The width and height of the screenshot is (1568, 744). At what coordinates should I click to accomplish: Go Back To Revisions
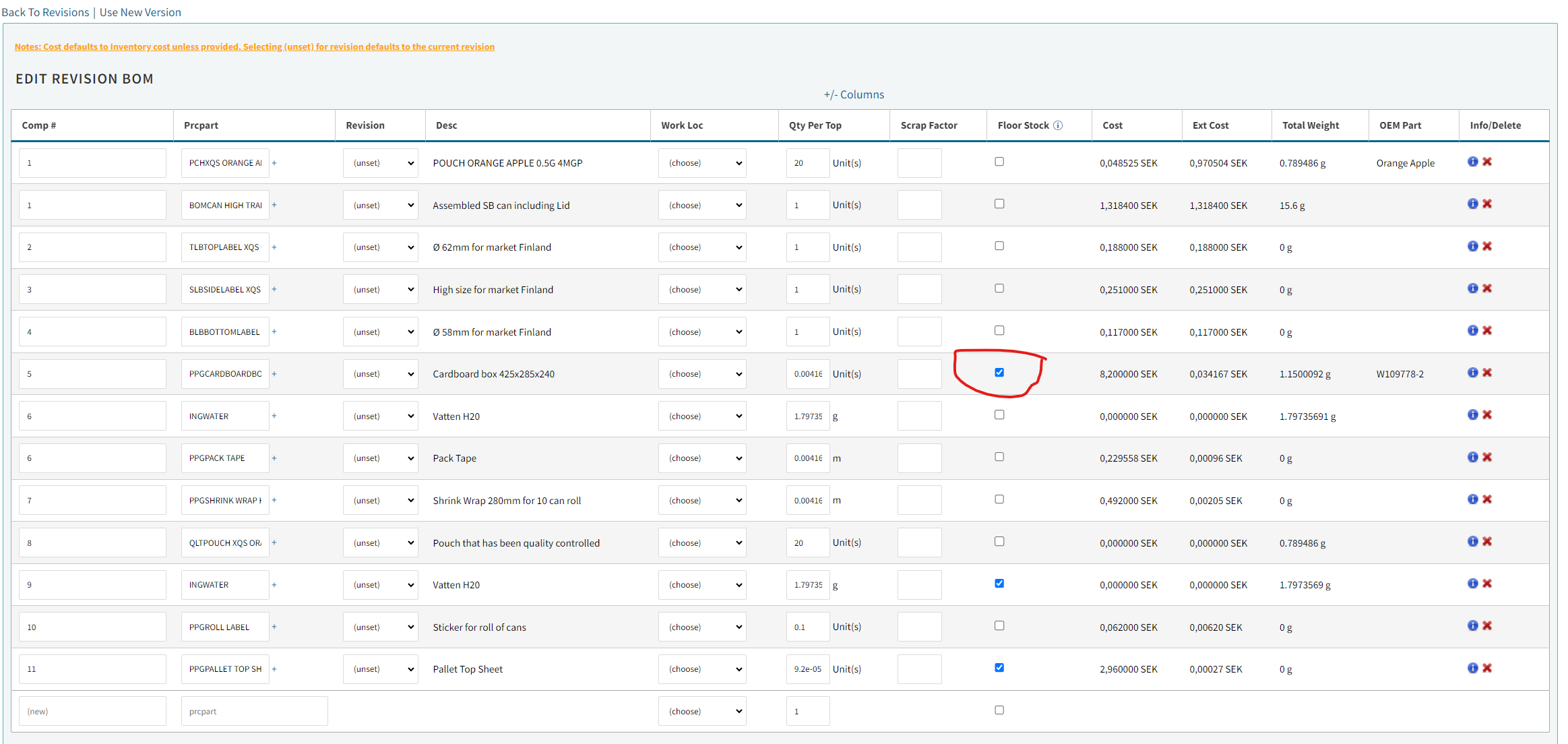[45, 12]
